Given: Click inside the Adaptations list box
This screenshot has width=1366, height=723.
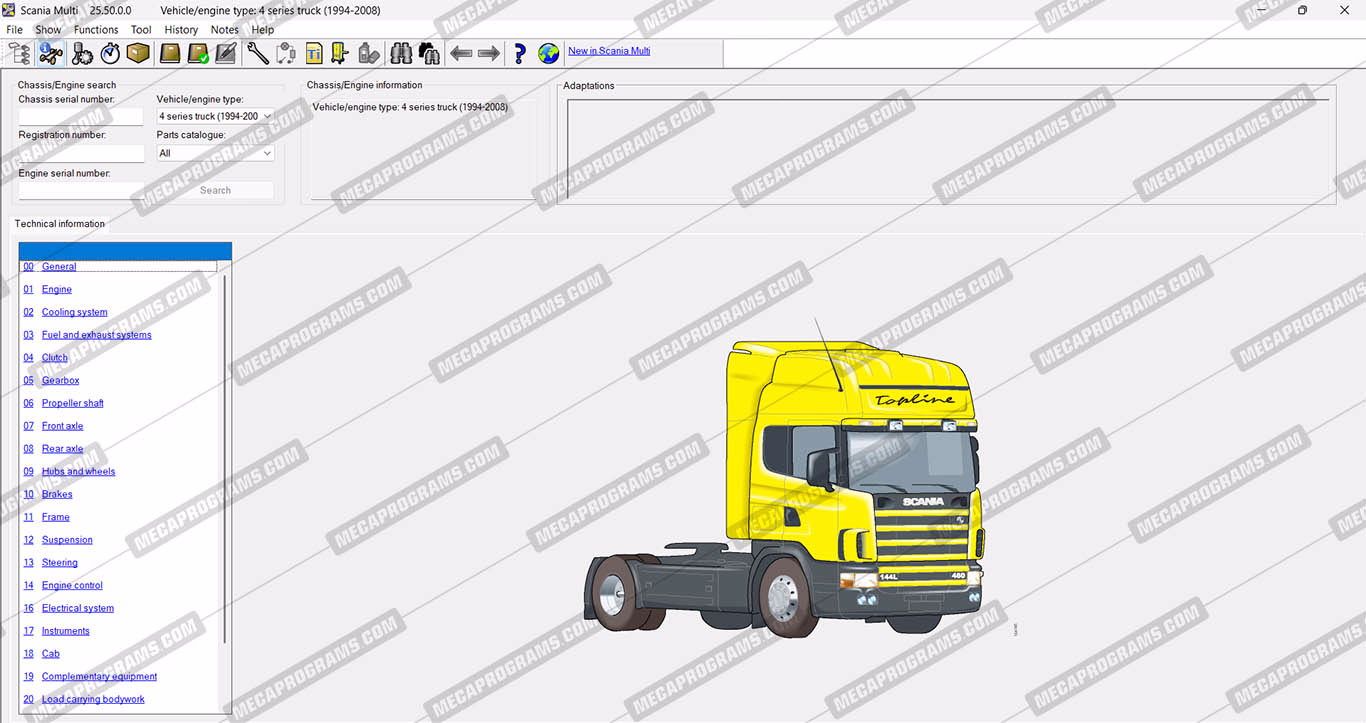Looking at the screenshot, I should click(948, 148).
